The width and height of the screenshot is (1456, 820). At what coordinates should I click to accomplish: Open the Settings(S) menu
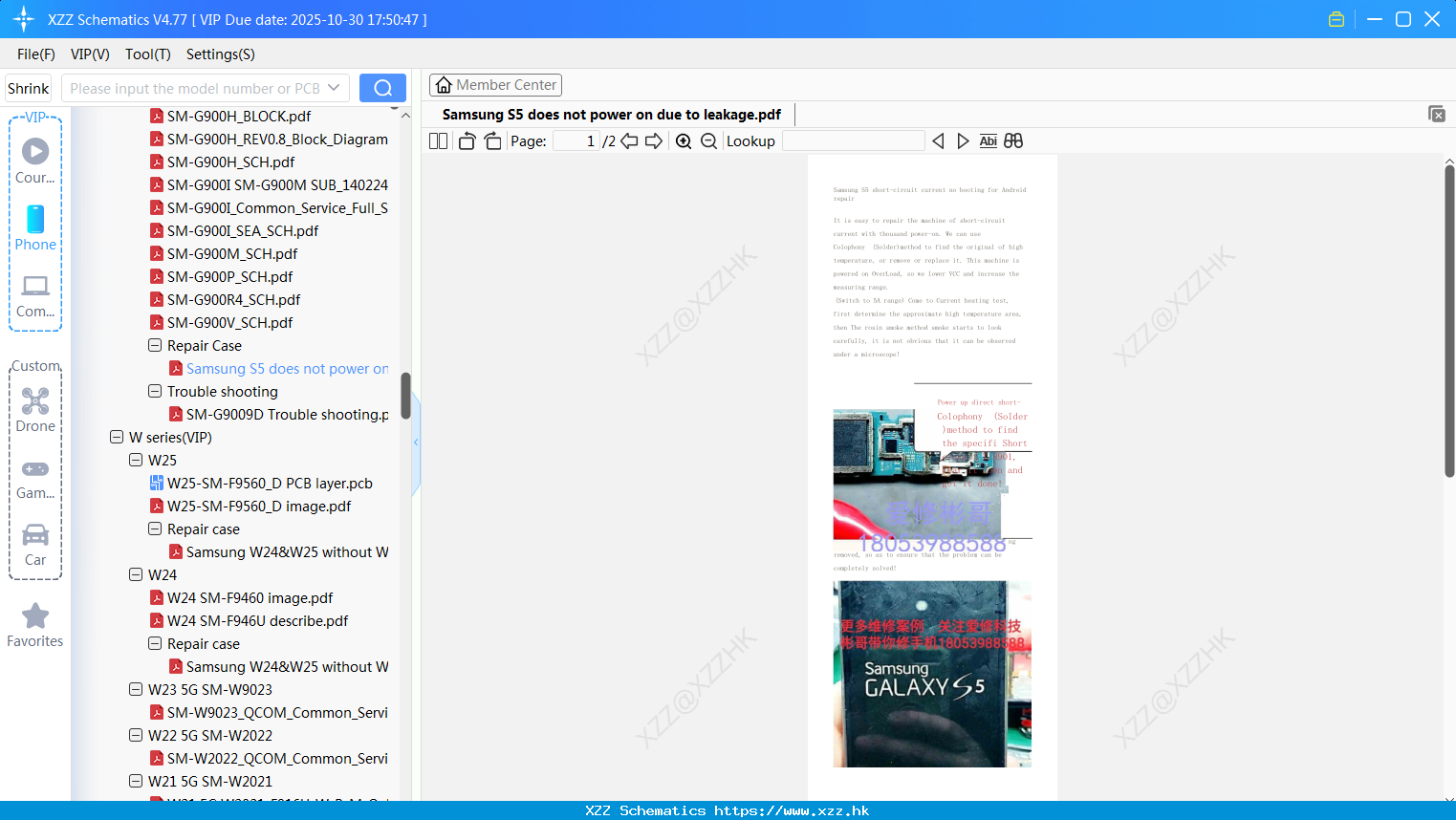click(x=221, y=54)
